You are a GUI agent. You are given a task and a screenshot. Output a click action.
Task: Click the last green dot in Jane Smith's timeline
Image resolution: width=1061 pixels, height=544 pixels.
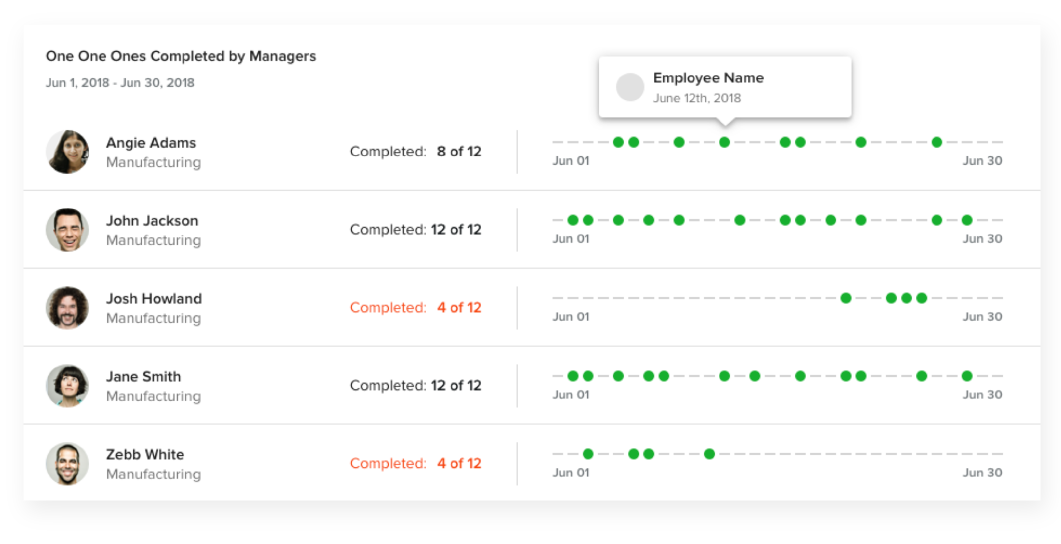[967, 376]
